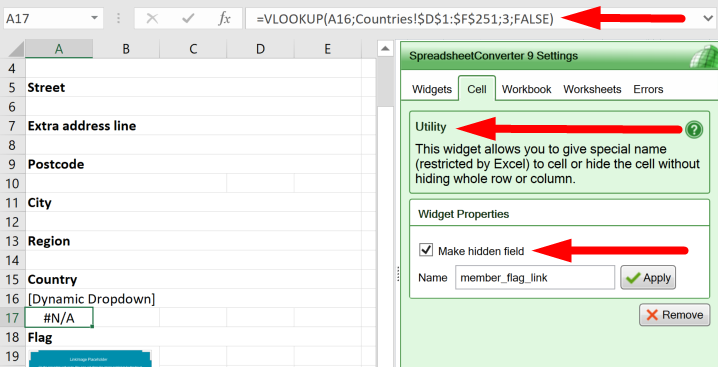
Task: Click the Select All corner triangle
Action: click(x=16, y=49)
